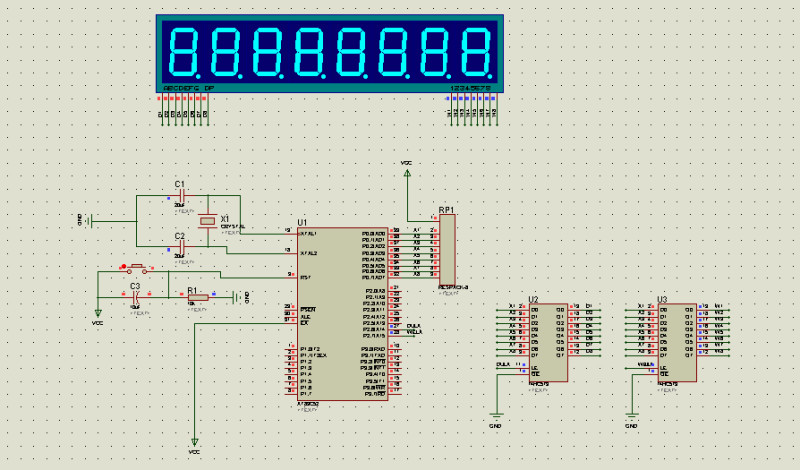Pick the RP1 resistor pack component
This screenshot has height=470, width=800.
[447, 250]
